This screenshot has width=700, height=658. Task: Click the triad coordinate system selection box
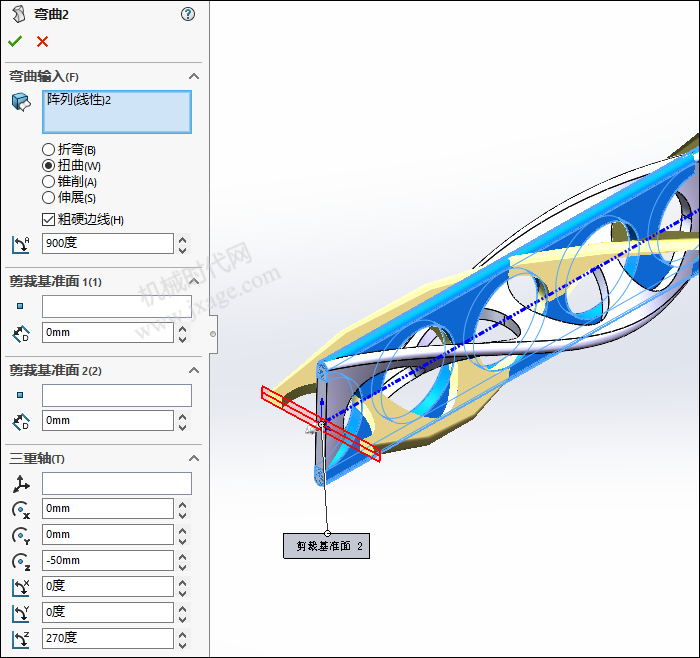coord(117,483)
